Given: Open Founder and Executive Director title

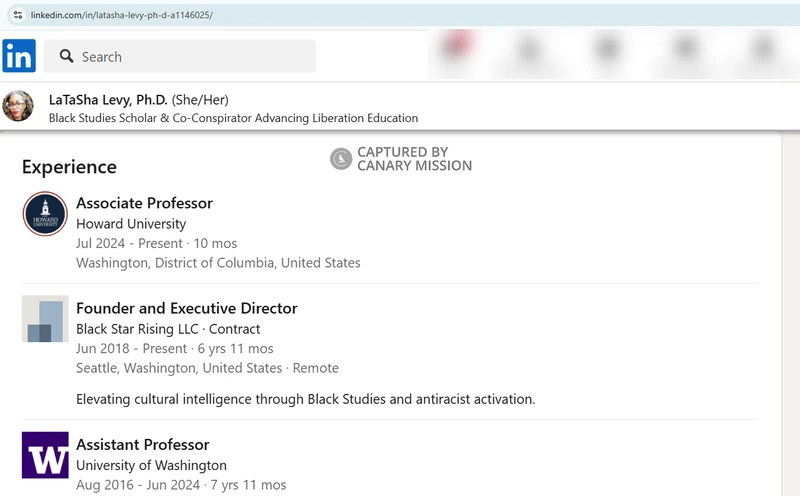Looking at the screenshot, I should 187,308.
